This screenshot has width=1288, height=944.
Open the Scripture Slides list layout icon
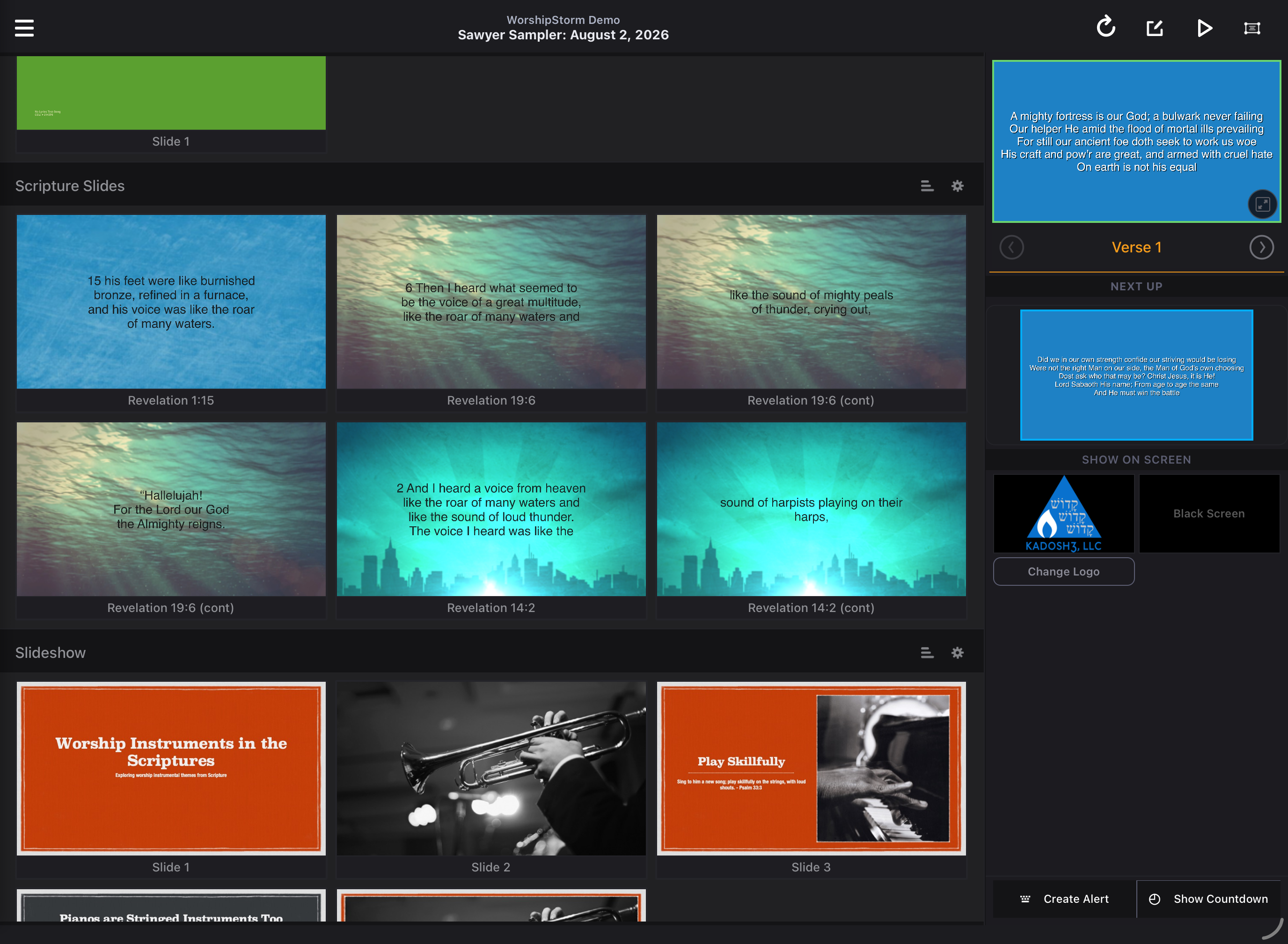point(927,186)
